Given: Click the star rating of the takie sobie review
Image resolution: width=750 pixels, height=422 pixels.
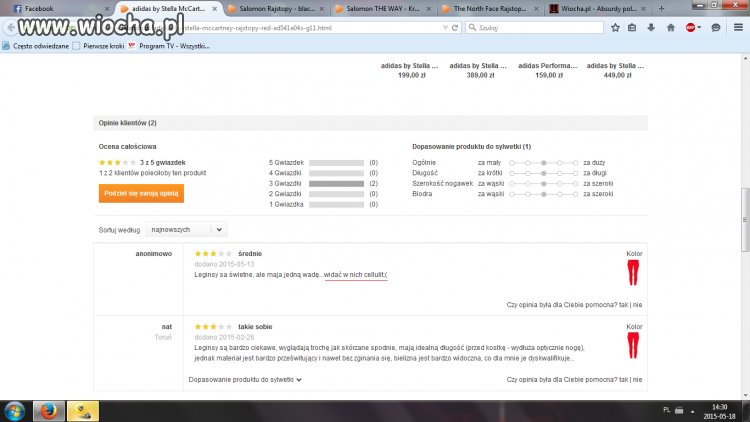Looking at the screenshot, I should [213, 327].
